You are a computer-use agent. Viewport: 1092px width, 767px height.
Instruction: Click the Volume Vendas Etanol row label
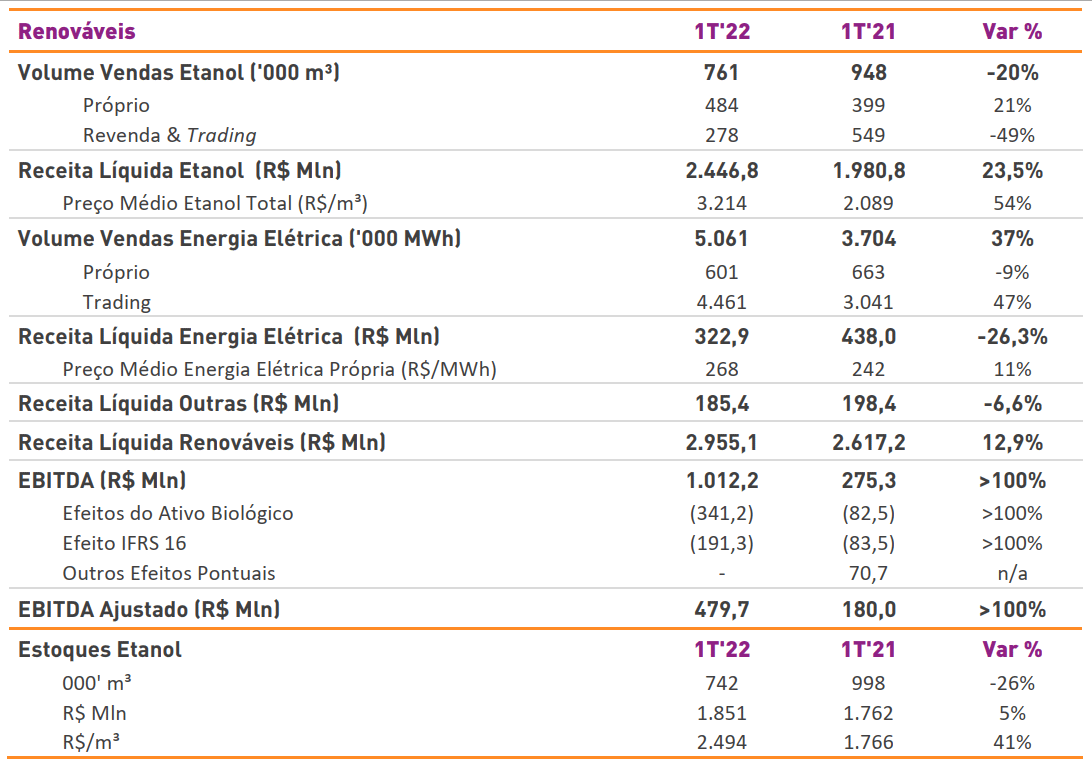pos(178,72)
